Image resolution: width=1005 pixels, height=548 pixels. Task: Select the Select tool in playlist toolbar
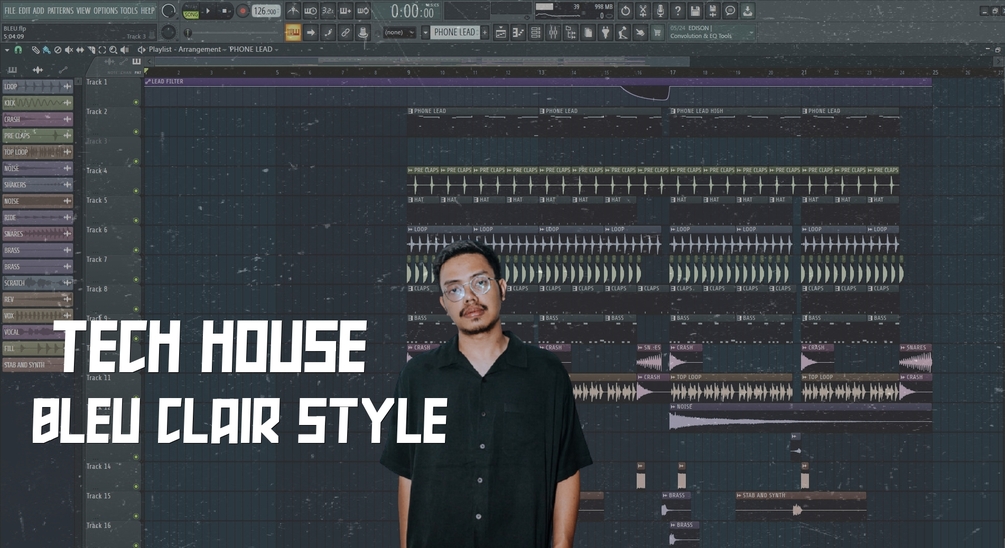102,49
